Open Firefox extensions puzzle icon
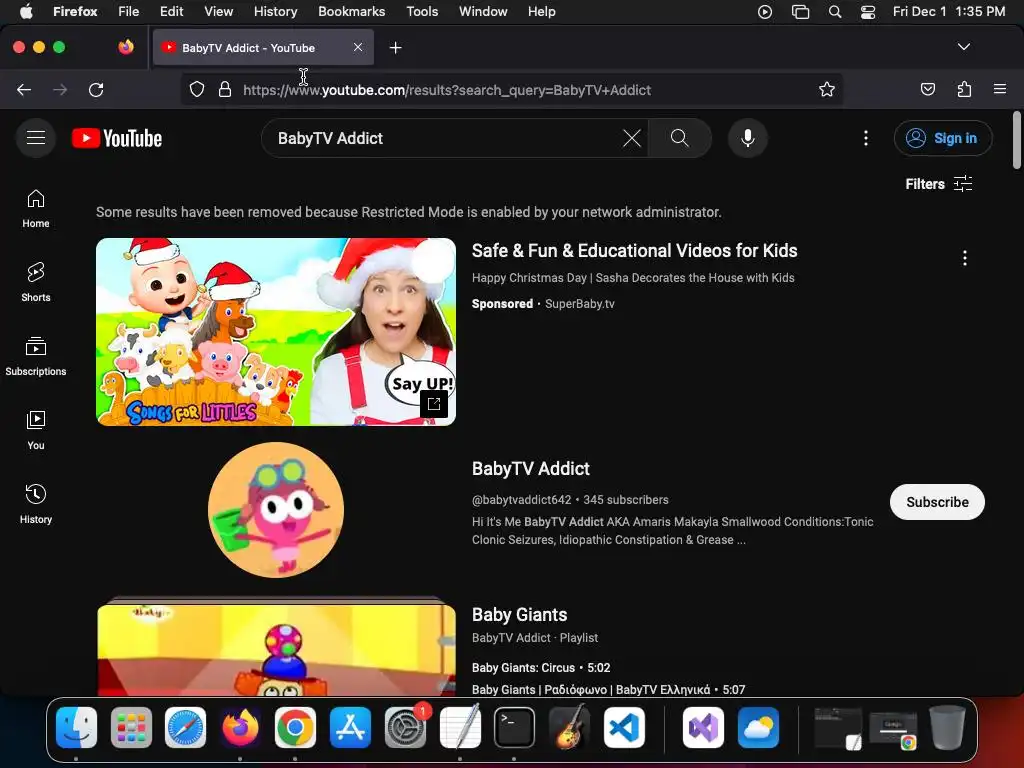Viewport: 1024px width, 768px height. click(964, 89)
